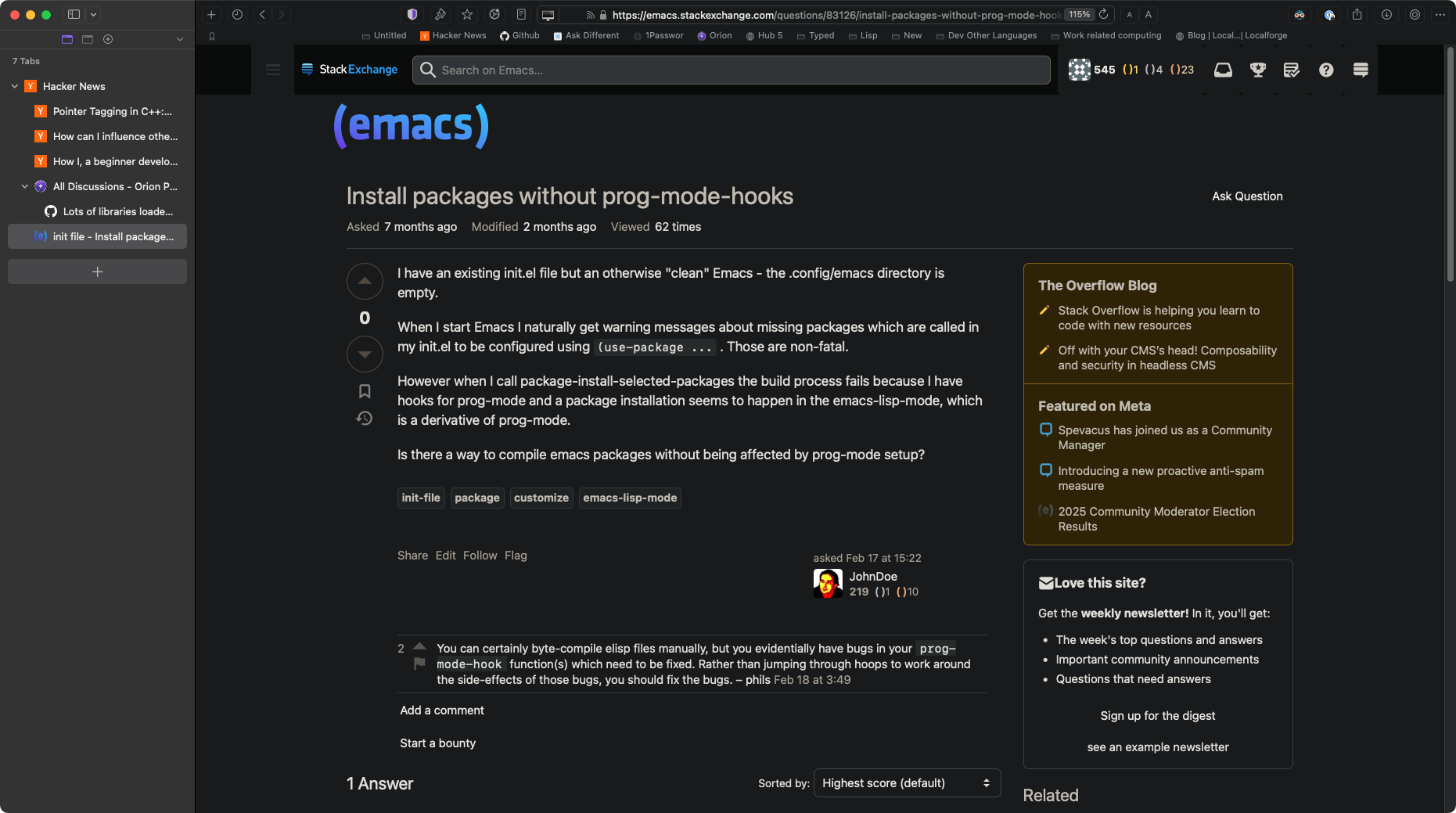
Task: Open the achievements trophy
Action: coord(1258,70)
